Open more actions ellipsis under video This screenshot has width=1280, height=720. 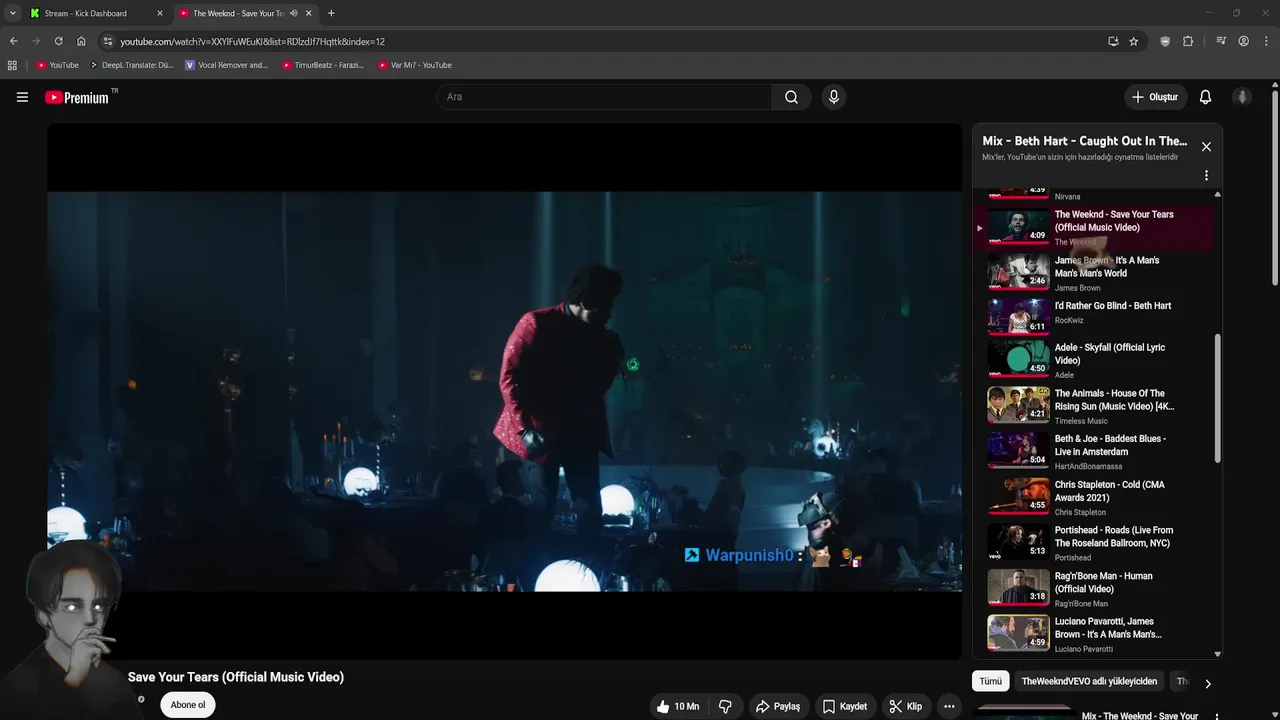pyautogui.click(x=949, y=706)
